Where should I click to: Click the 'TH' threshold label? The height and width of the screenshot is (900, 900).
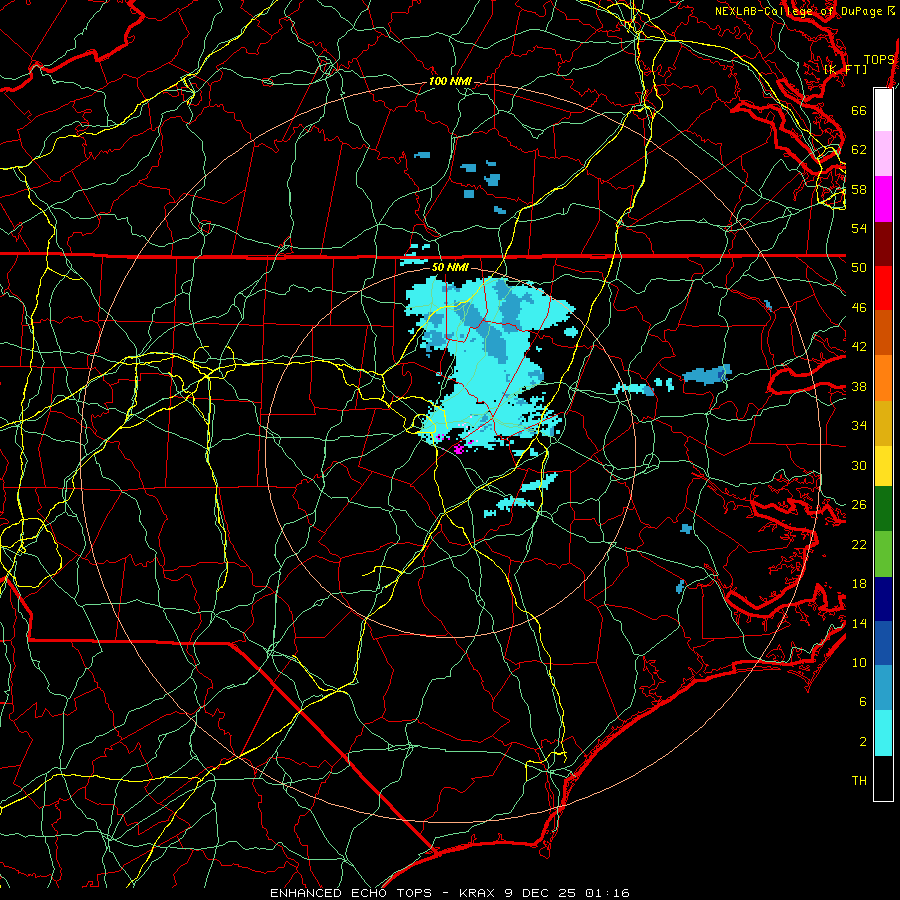pyautogui.click(x=859, y=781)
